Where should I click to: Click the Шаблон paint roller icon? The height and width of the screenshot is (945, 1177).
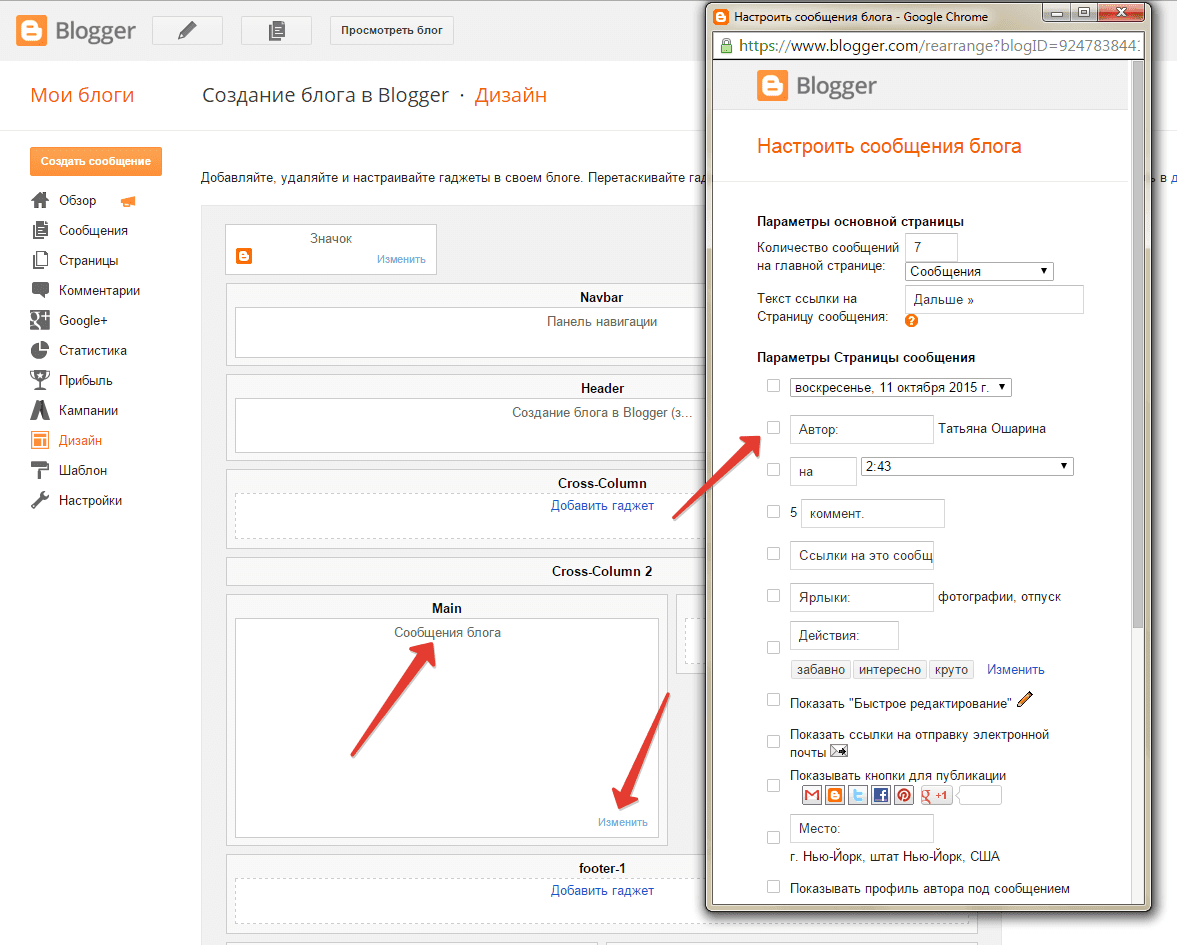click(x=40, y=471)
